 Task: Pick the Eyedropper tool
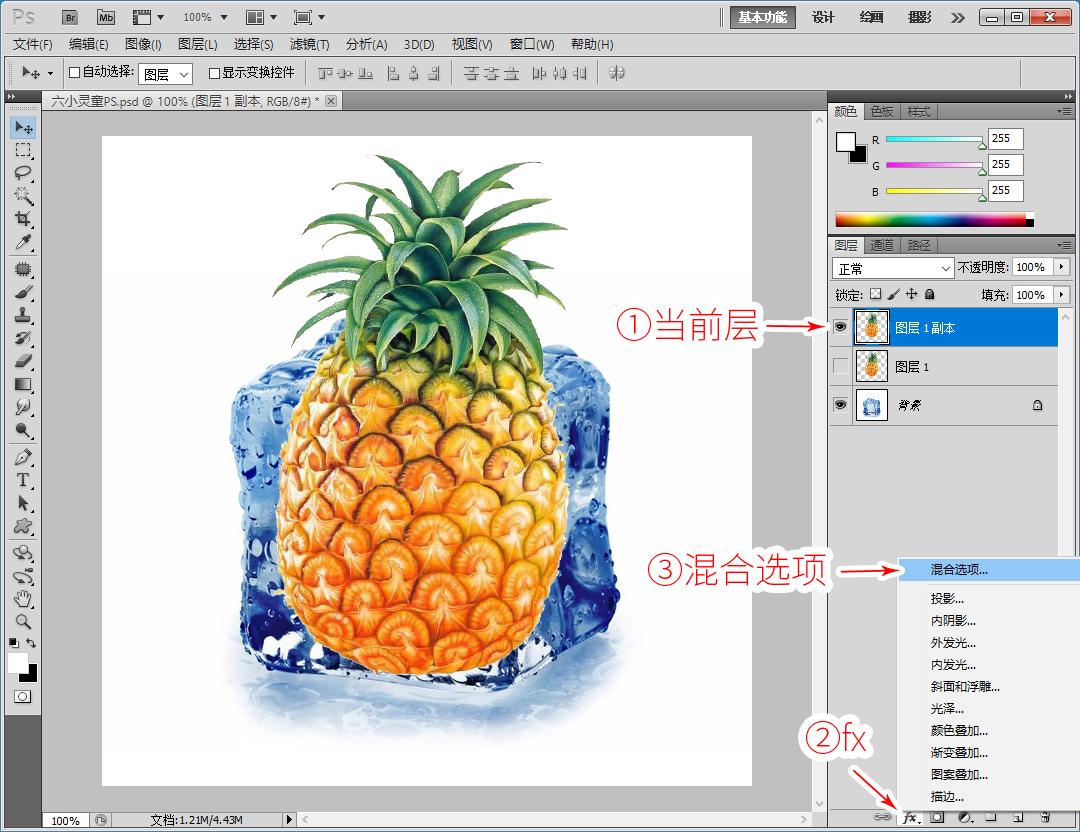pos(23,243)
